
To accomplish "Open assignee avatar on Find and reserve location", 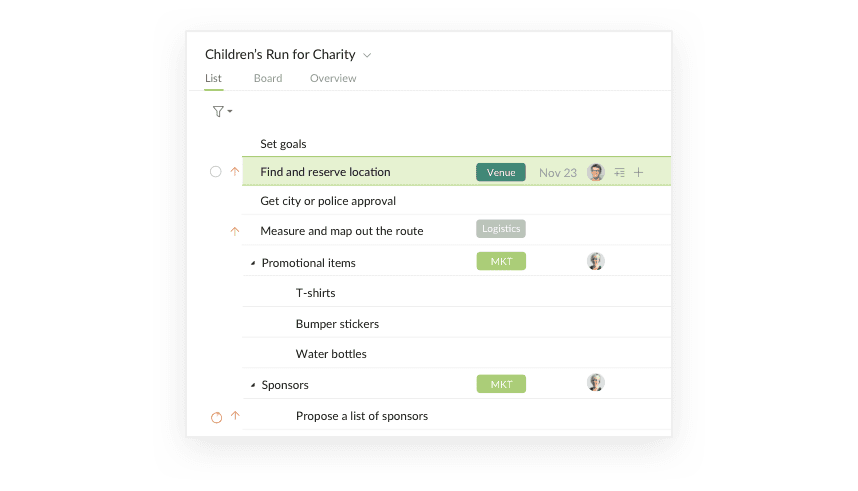I will [x=595, y=172].
